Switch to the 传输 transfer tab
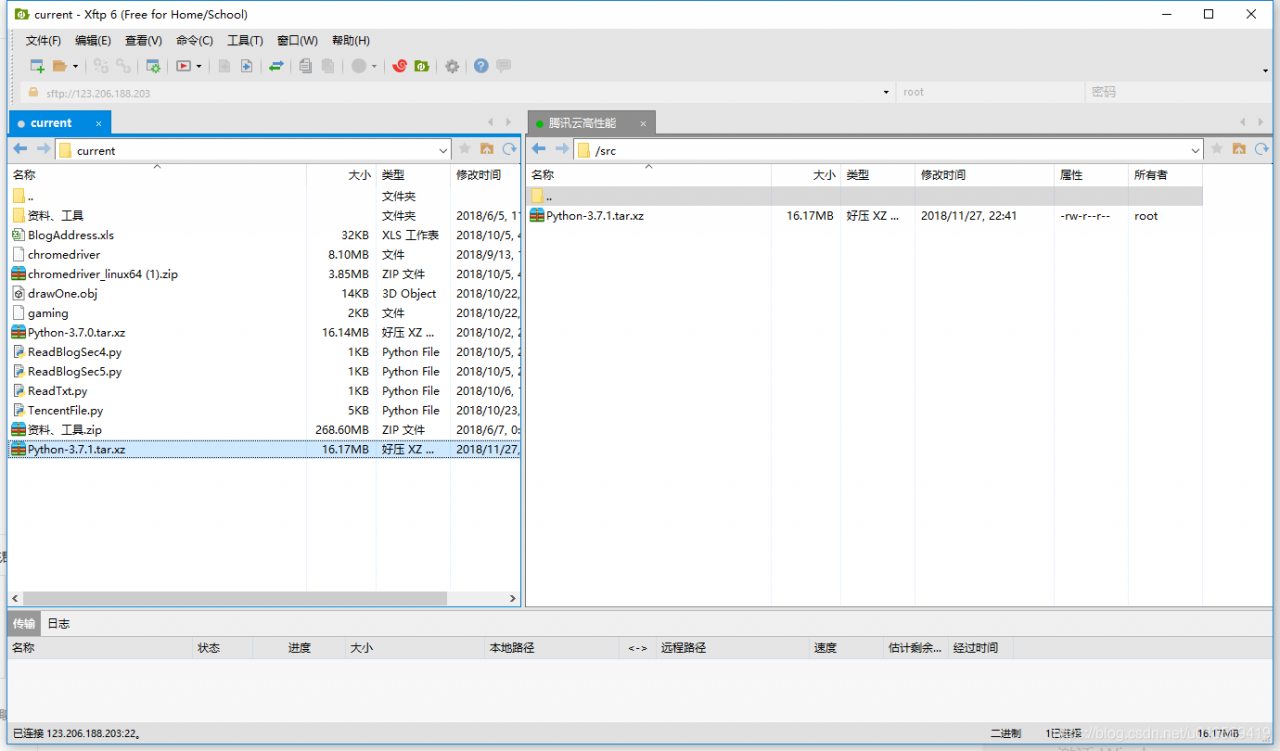The image size is (1280, 751). [23, 623]
